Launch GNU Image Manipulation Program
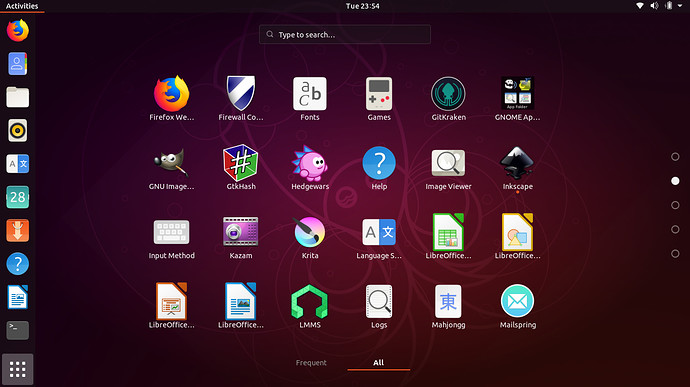This screenshot has width=690, height=387. [x=172, y=162]
